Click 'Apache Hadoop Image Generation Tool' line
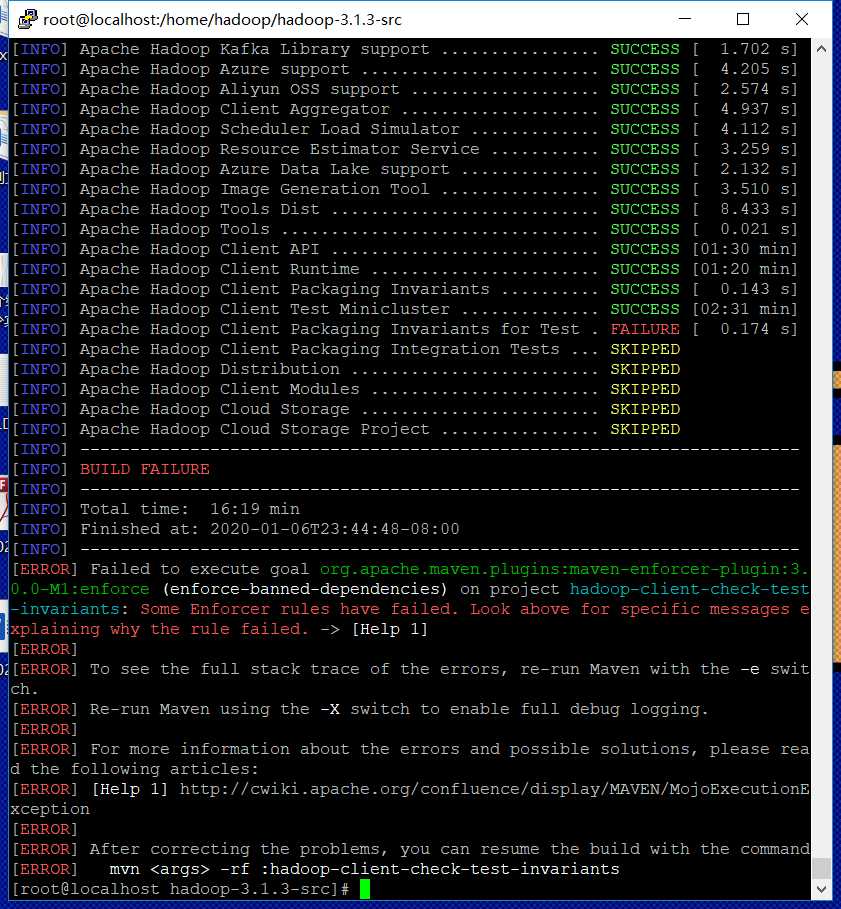This screenshot has width=841, height=909. 405,189
